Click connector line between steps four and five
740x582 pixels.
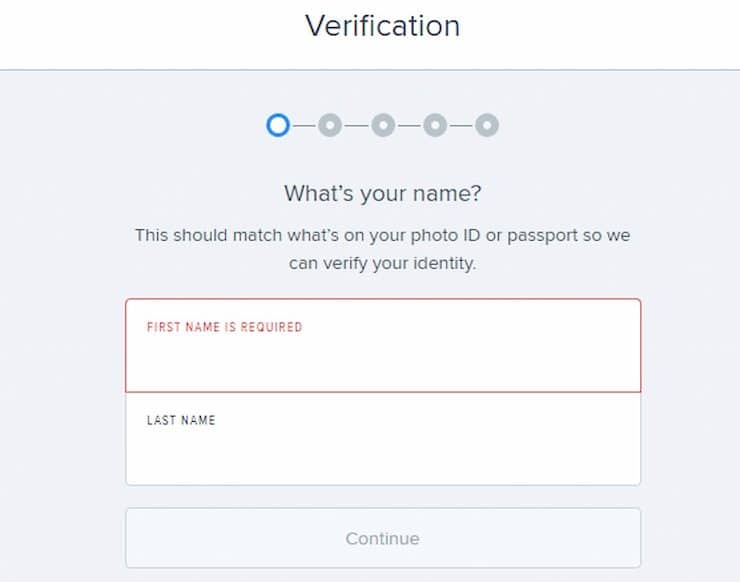(x=461, y=126)
